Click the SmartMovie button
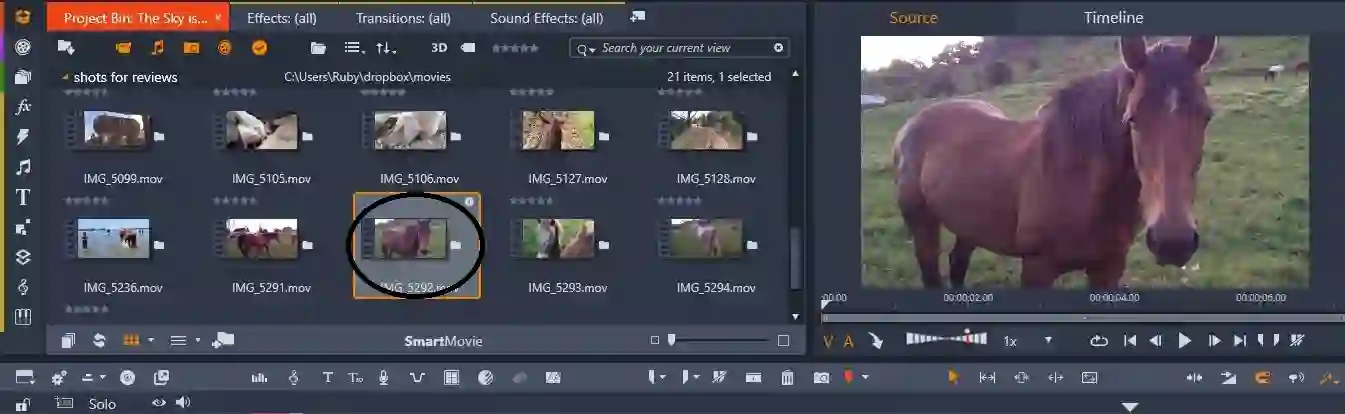Screen dimensions: 1345x414 click(x=443, y=341)
